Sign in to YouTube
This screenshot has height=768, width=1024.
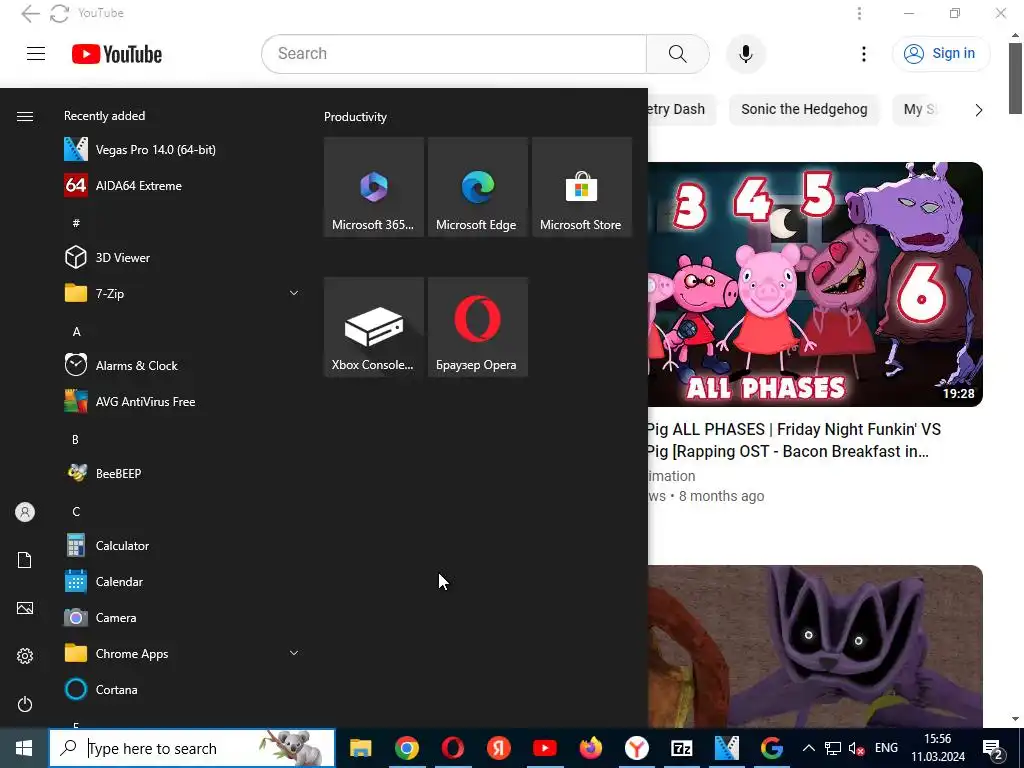940,54
